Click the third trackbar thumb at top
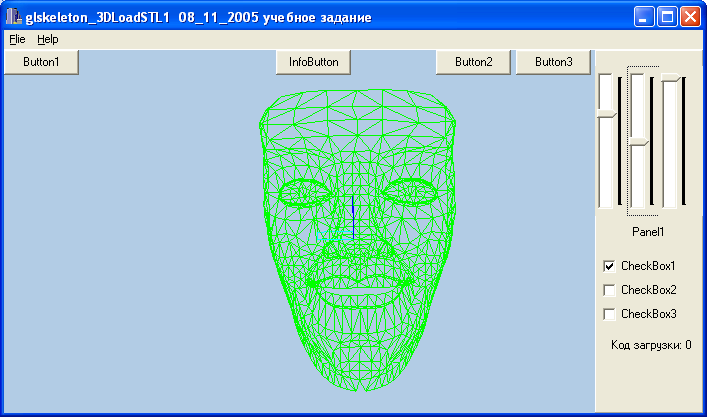707x417 pixels. coord(671,78)
